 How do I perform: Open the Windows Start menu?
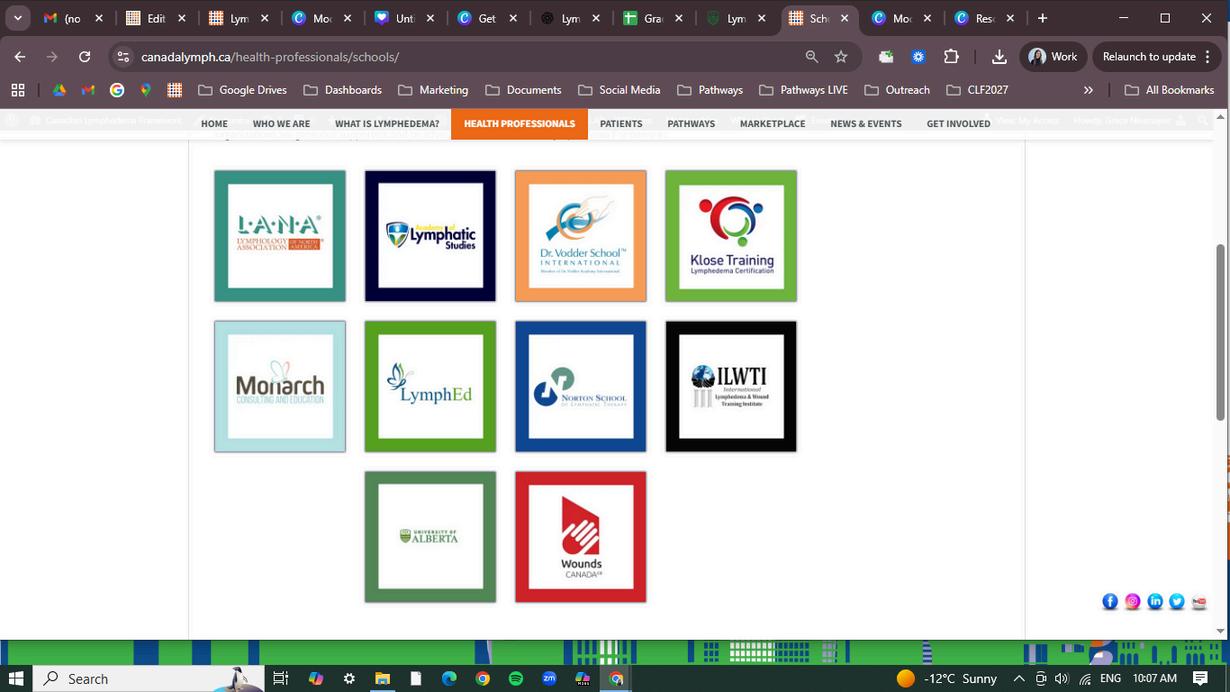pos(16,678)
